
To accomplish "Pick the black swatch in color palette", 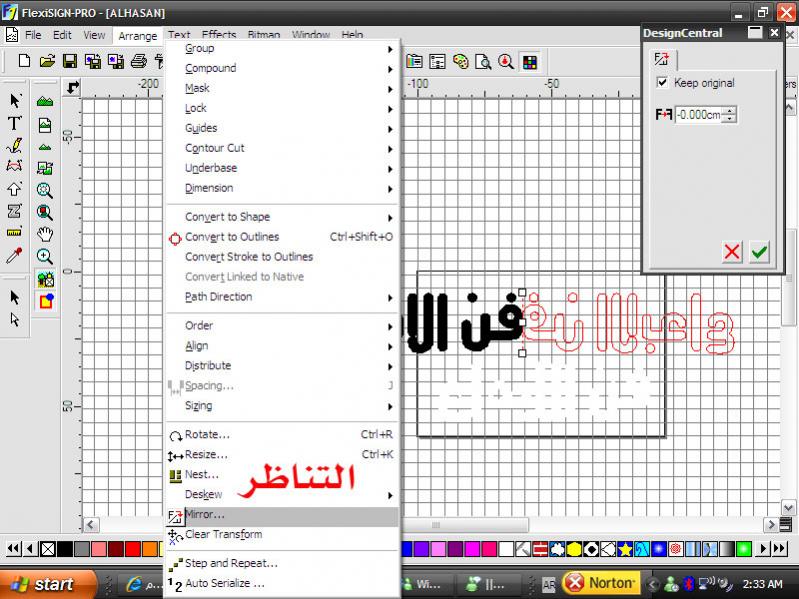I will [65, 549].
